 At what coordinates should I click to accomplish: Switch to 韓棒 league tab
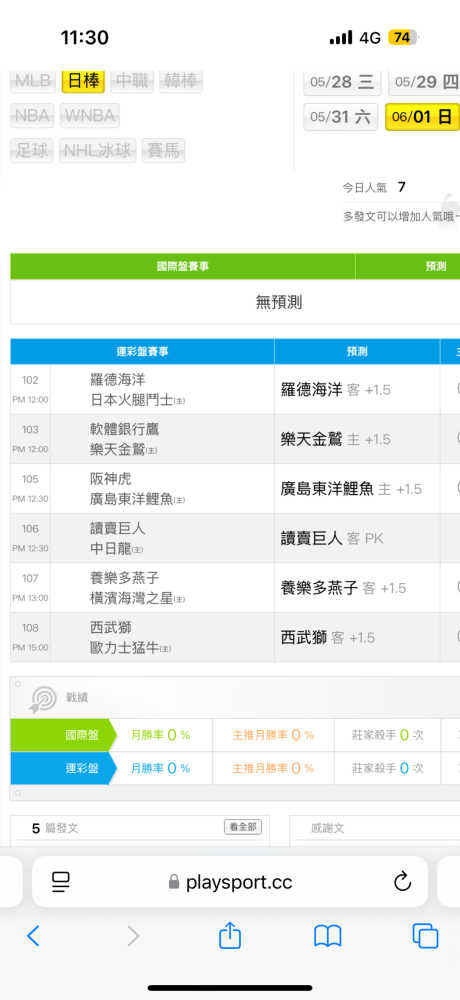point(181,81)
